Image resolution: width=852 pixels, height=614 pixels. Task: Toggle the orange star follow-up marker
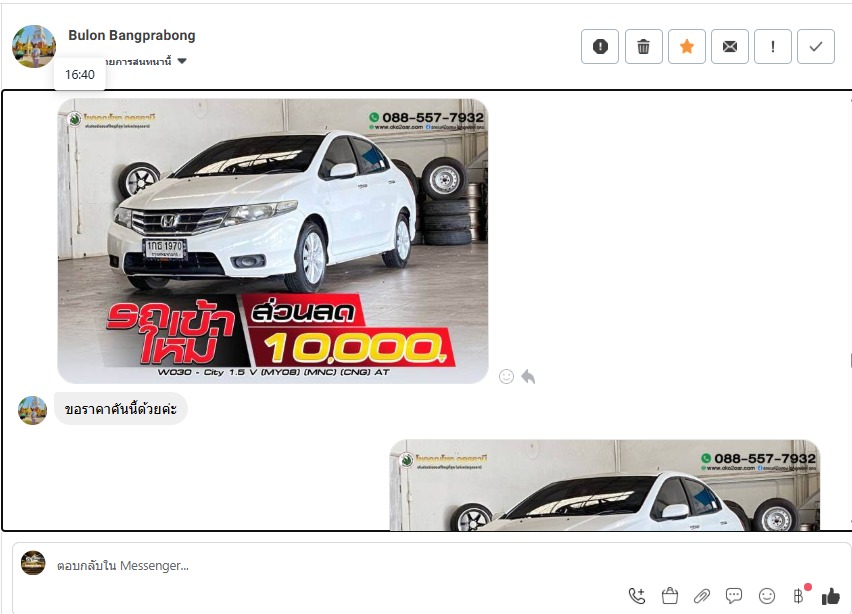click(x=686, y=46)
